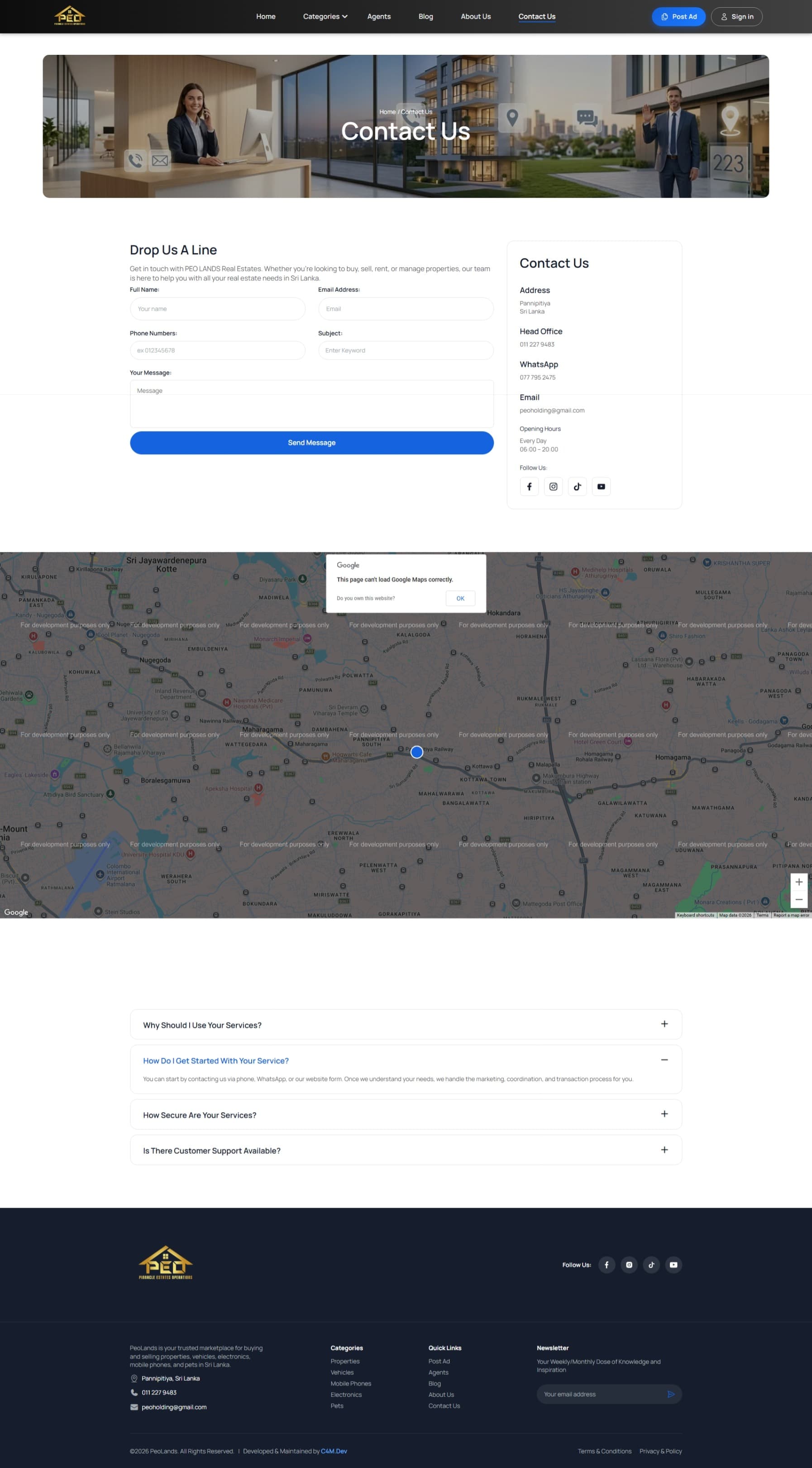
Task: Click the Post Ad button
Action: (678, 16)
